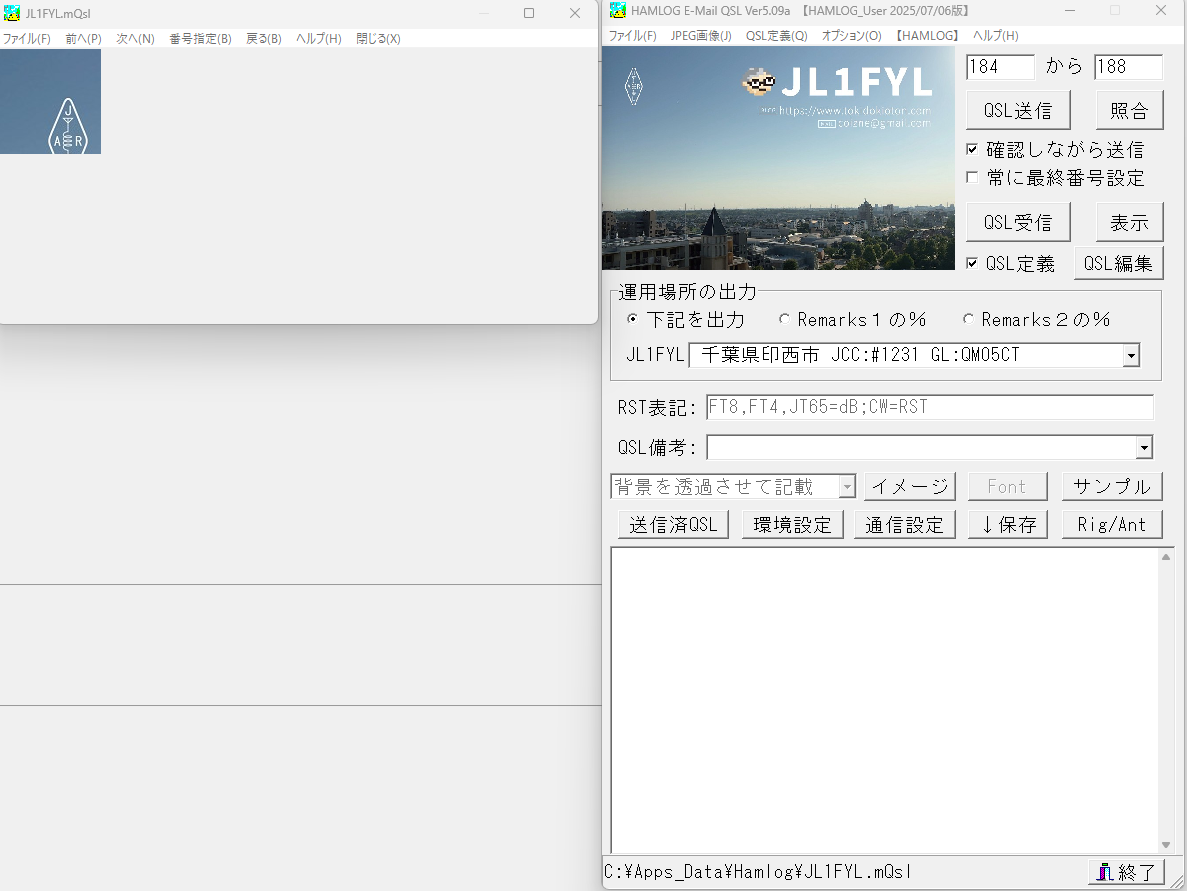Uncheck the QSL定義 checkbox
This screenshot has height=891, width=1187.
pyautogui.click(x=973, y=264)
